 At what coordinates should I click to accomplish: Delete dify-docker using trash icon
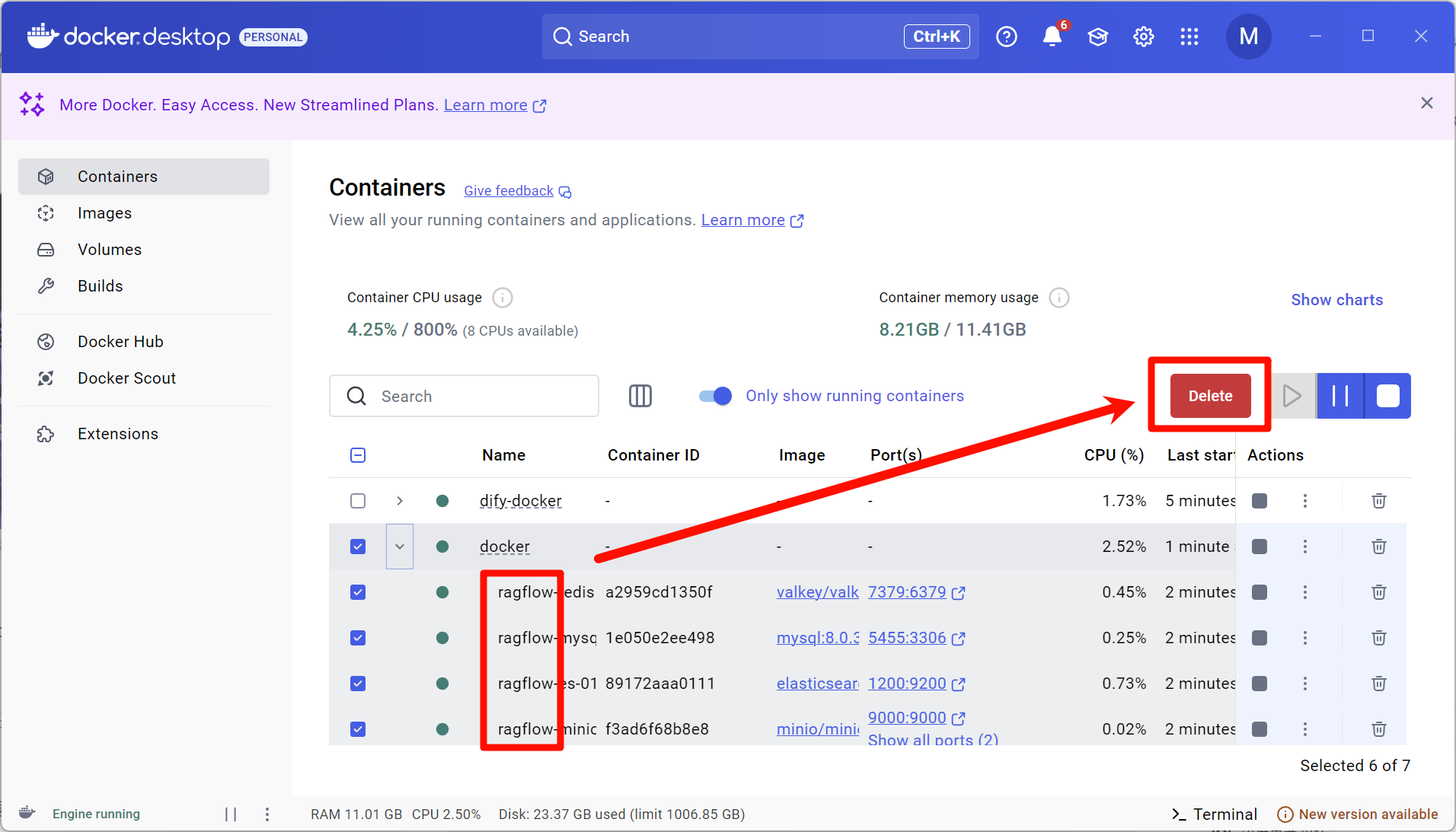pyautogui.click(x=1379, y=501)
